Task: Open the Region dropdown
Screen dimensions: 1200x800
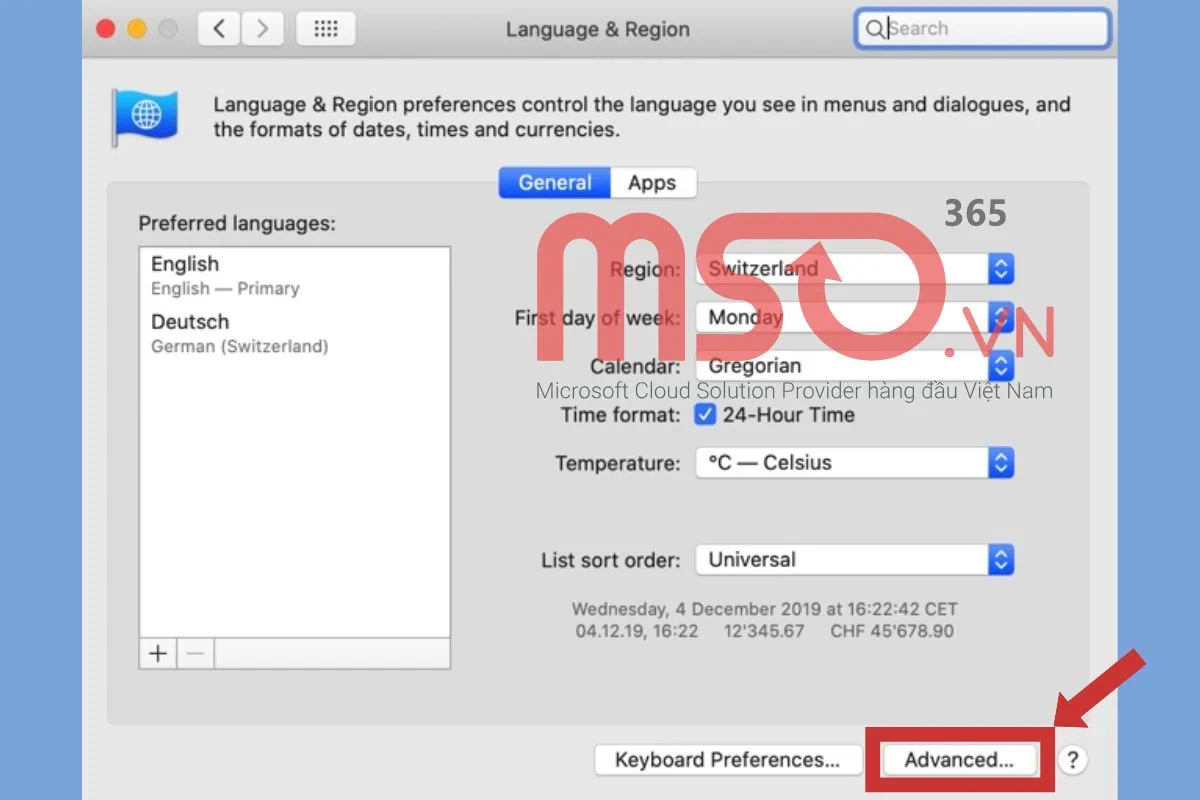Action: pos(855,269)
